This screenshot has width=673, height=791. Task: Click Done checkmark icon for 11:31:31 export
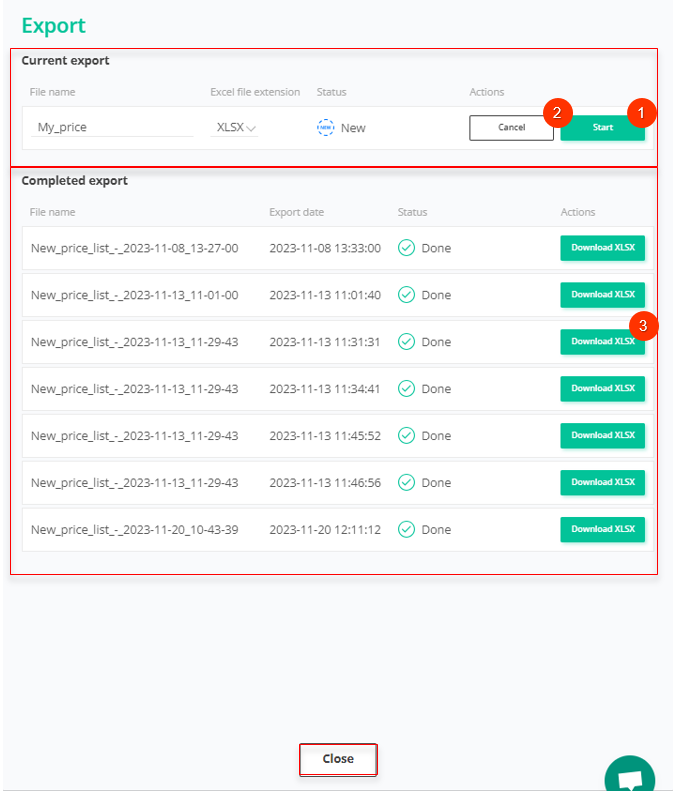(406, 342)
